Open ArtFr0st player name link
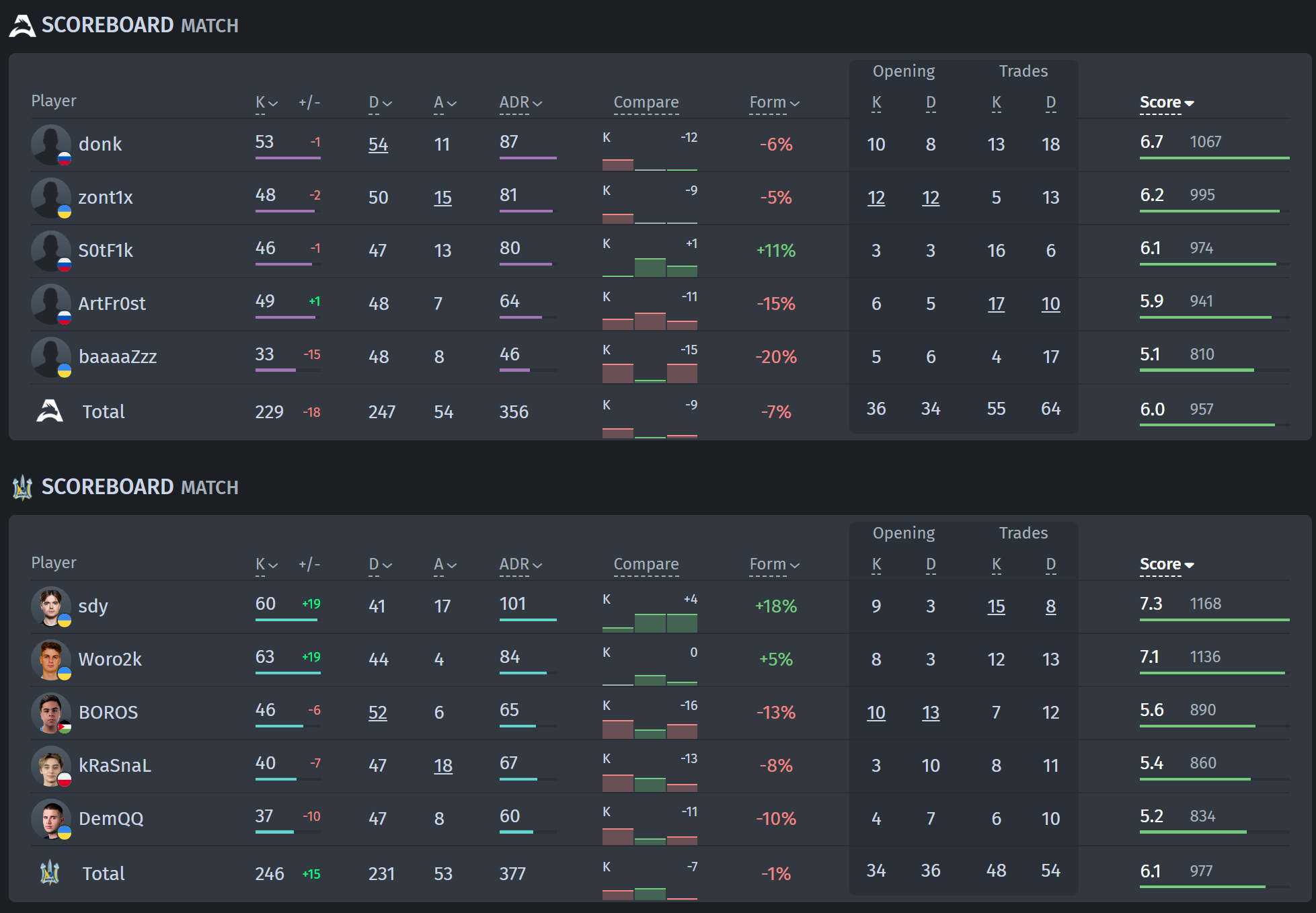 pyautogui.click(x=112, y=304)
